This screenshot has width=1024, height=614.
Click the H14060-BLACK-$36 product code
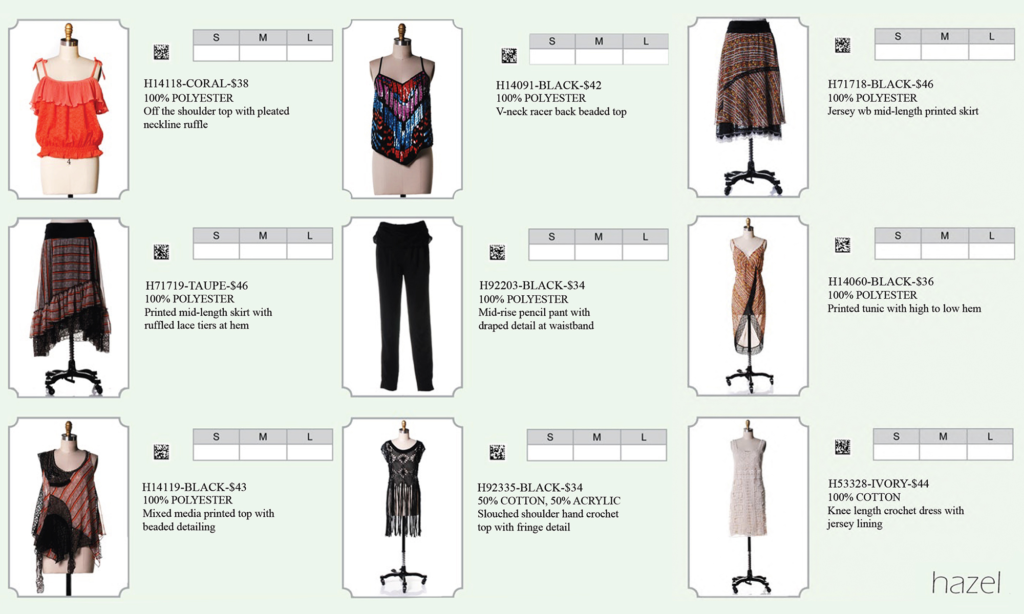pos(881,282)
